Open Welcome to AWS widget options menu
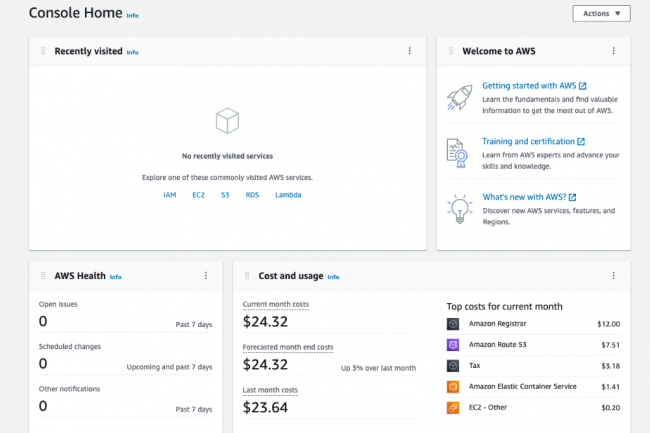This screenshot has width=650, height=433. (614, 51)
